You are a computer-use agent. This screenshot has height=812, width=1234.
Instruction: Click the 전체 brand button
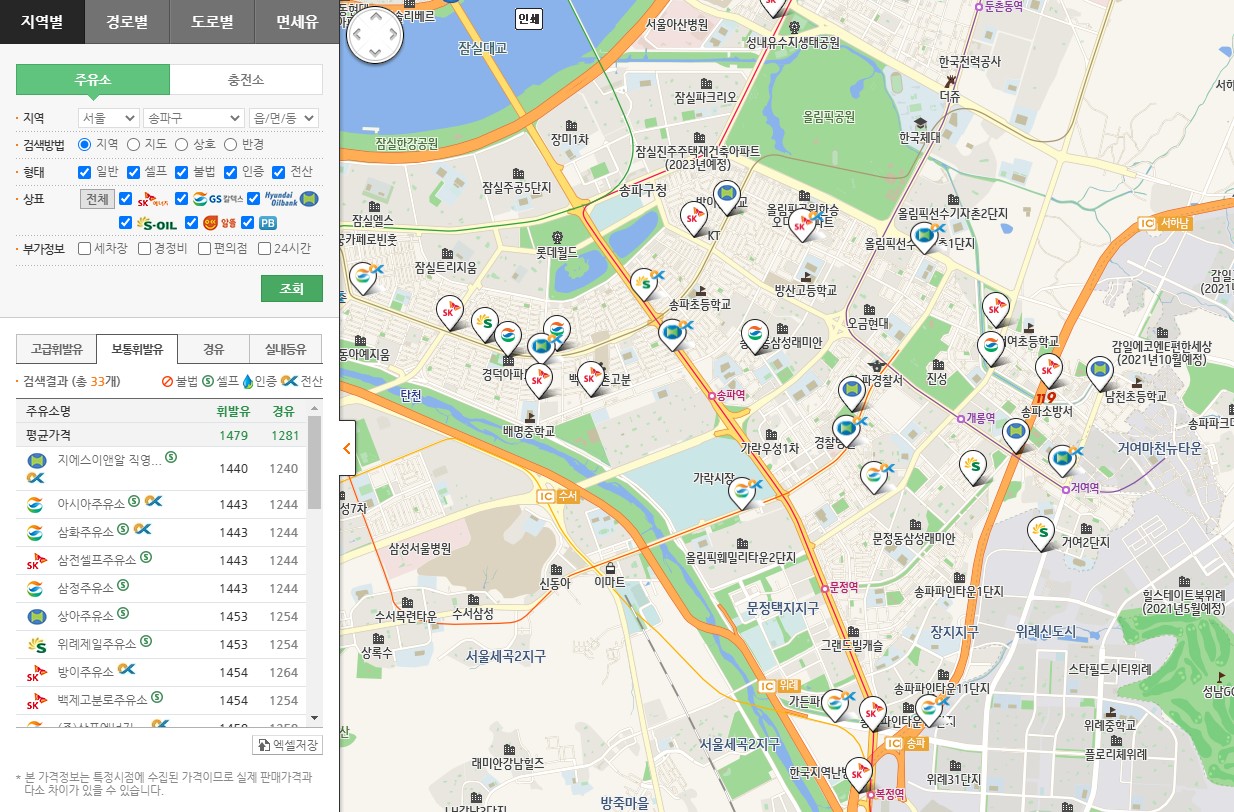pos(98,199)
